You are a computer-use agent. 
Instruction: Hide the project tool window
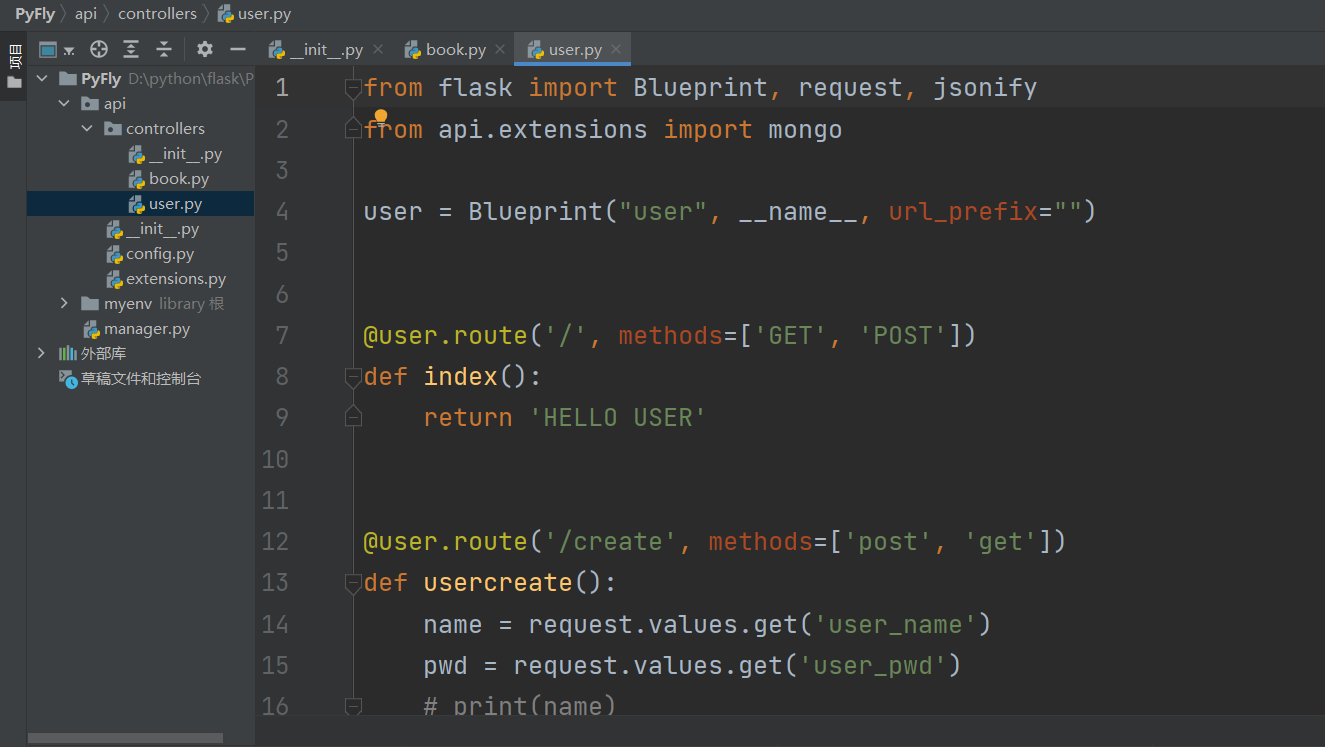click(x=237, y=49)
